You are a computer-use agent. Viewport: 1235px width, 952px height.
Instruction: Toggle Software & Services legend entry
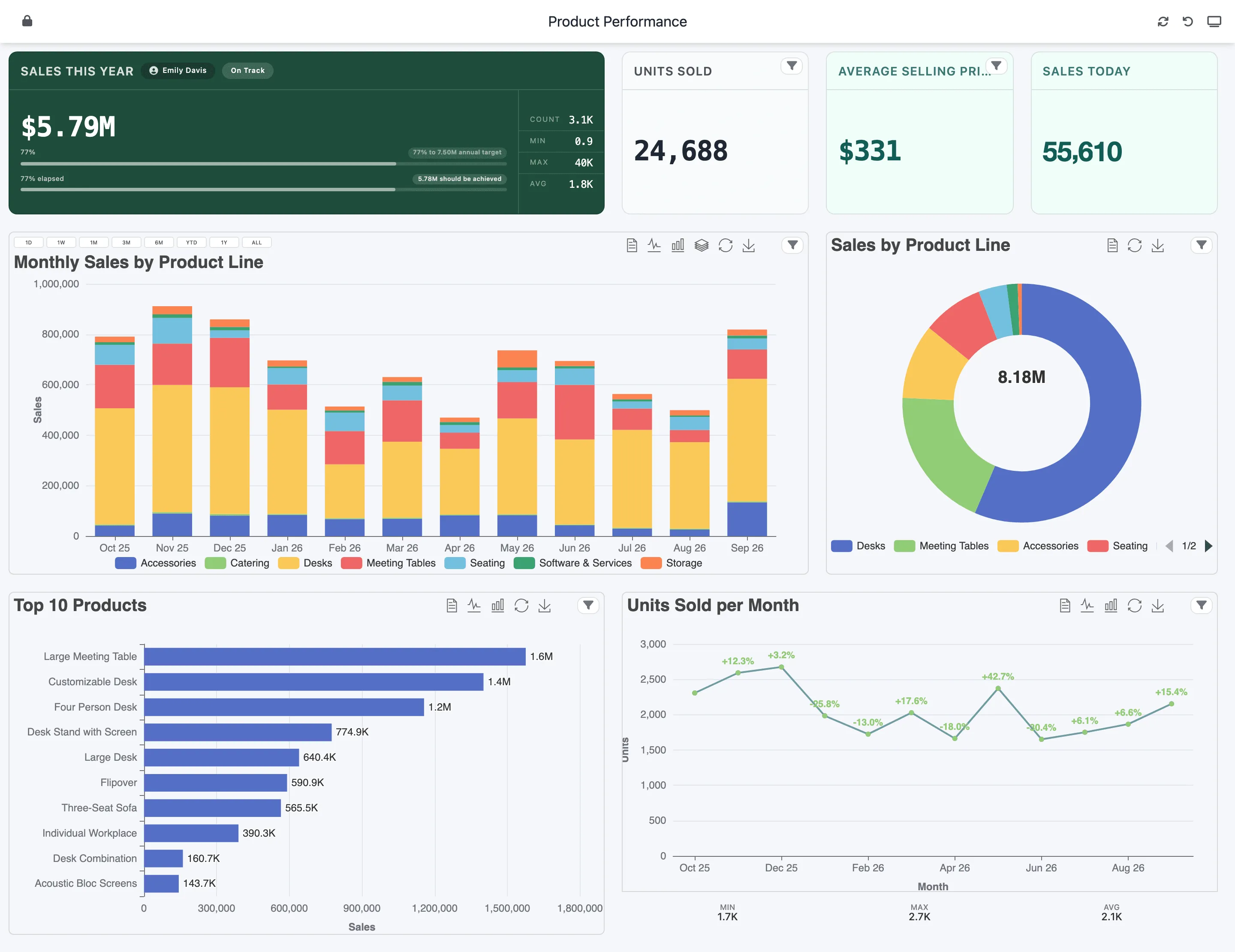coord(573,563)
